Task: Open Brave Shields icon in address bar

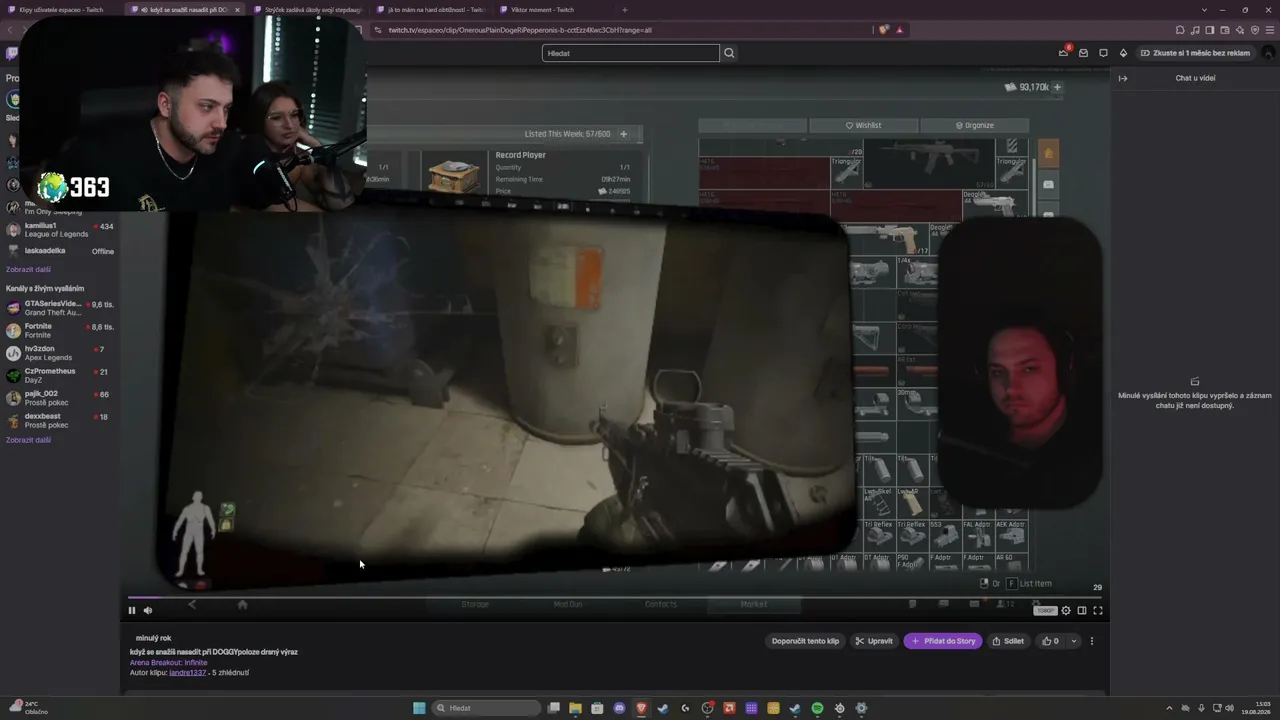Action: point(884,30)
